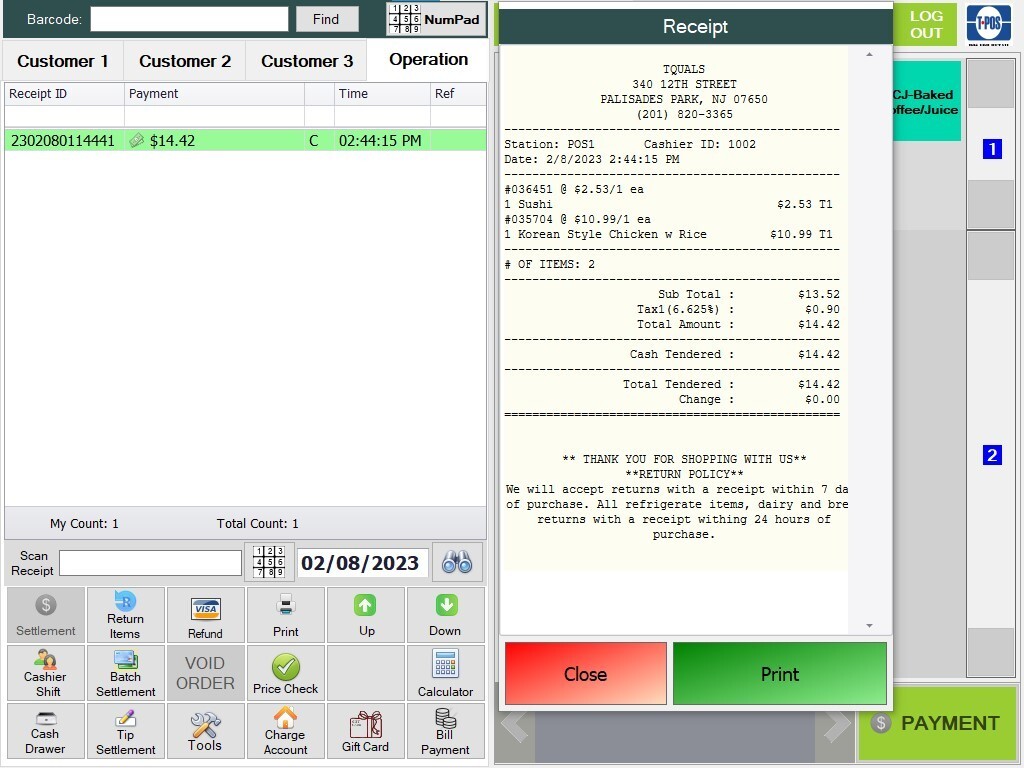Viewport: 1024px width, 768px height.
Task: Close the Receipt dialog
Action: (586, 673)
